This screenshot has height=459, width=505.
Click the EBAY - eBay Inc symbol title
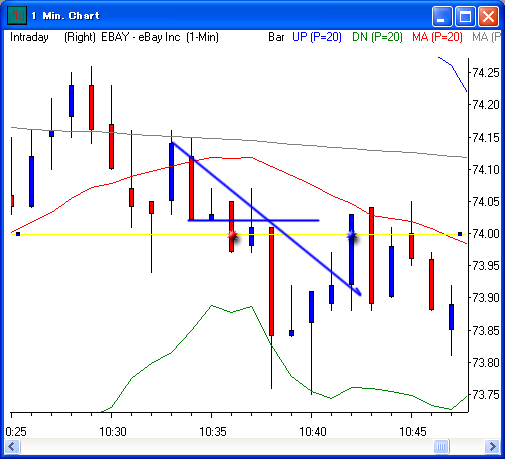(141, 37)
